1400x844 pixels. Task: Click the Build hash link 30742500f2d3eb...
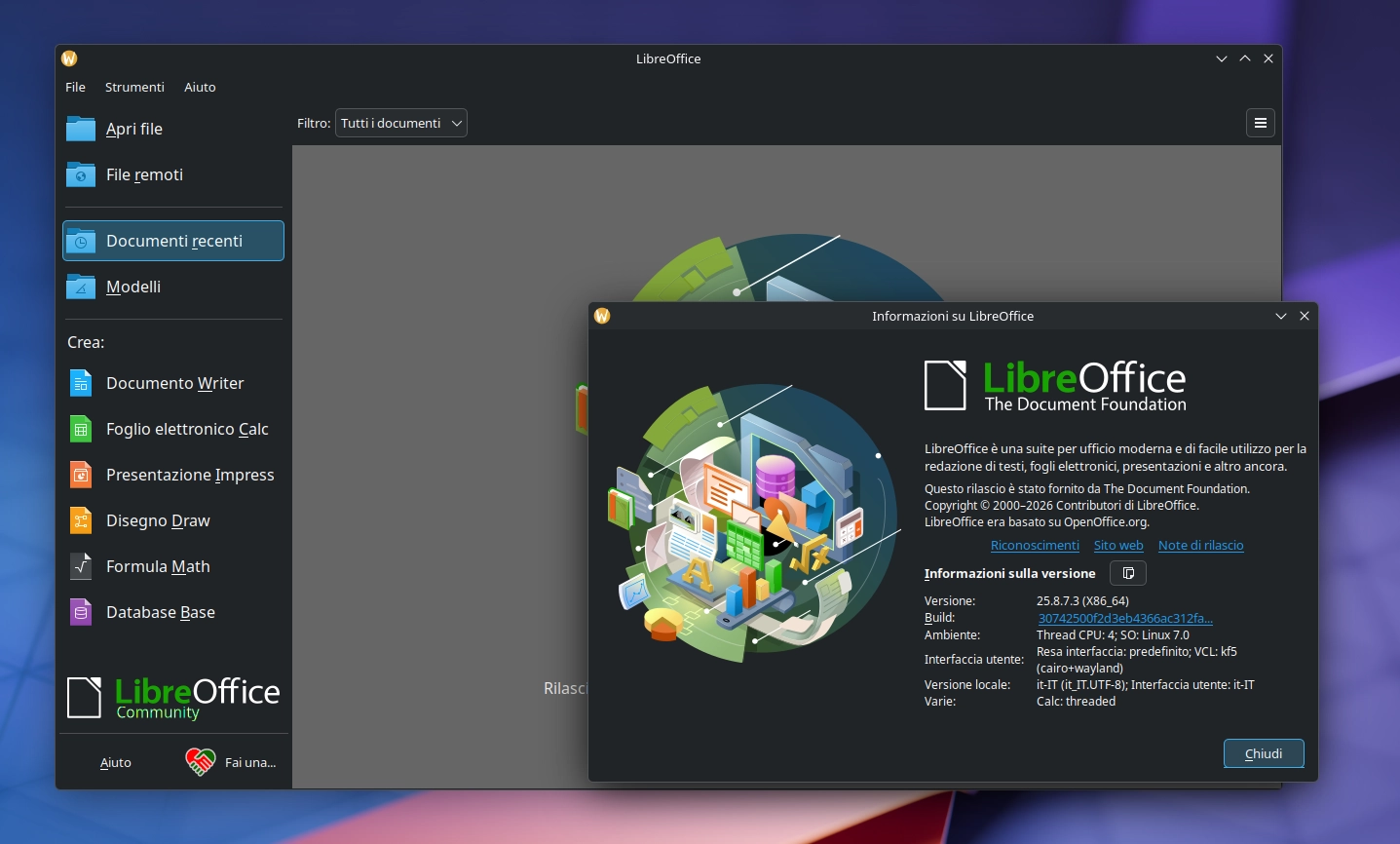point(1125,618)
